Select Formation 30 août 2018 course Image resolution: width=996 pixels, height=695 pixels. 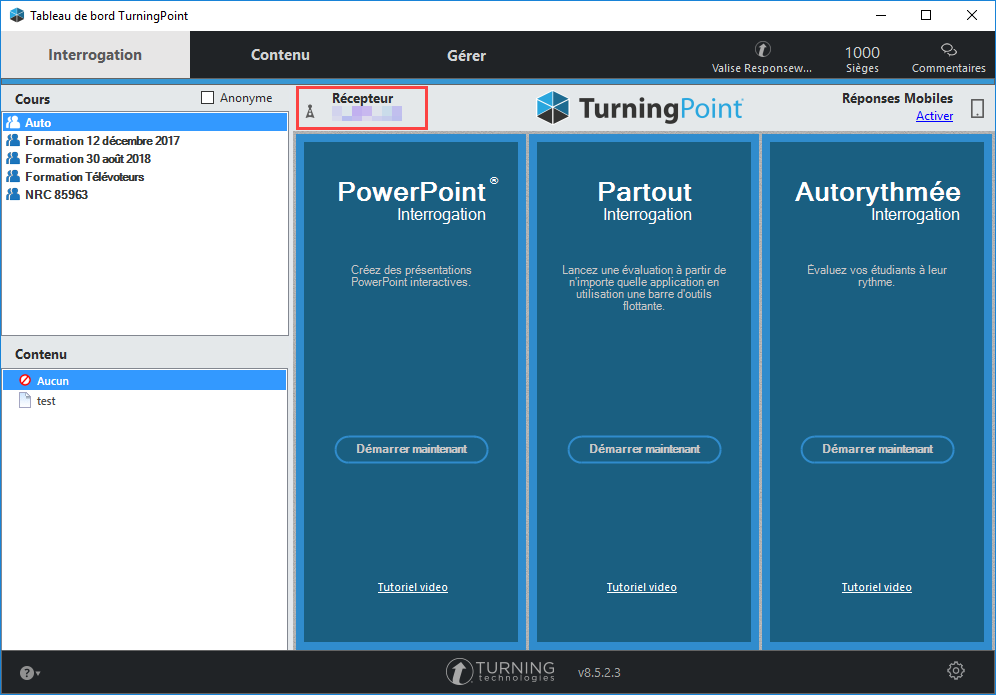[145, 158]
